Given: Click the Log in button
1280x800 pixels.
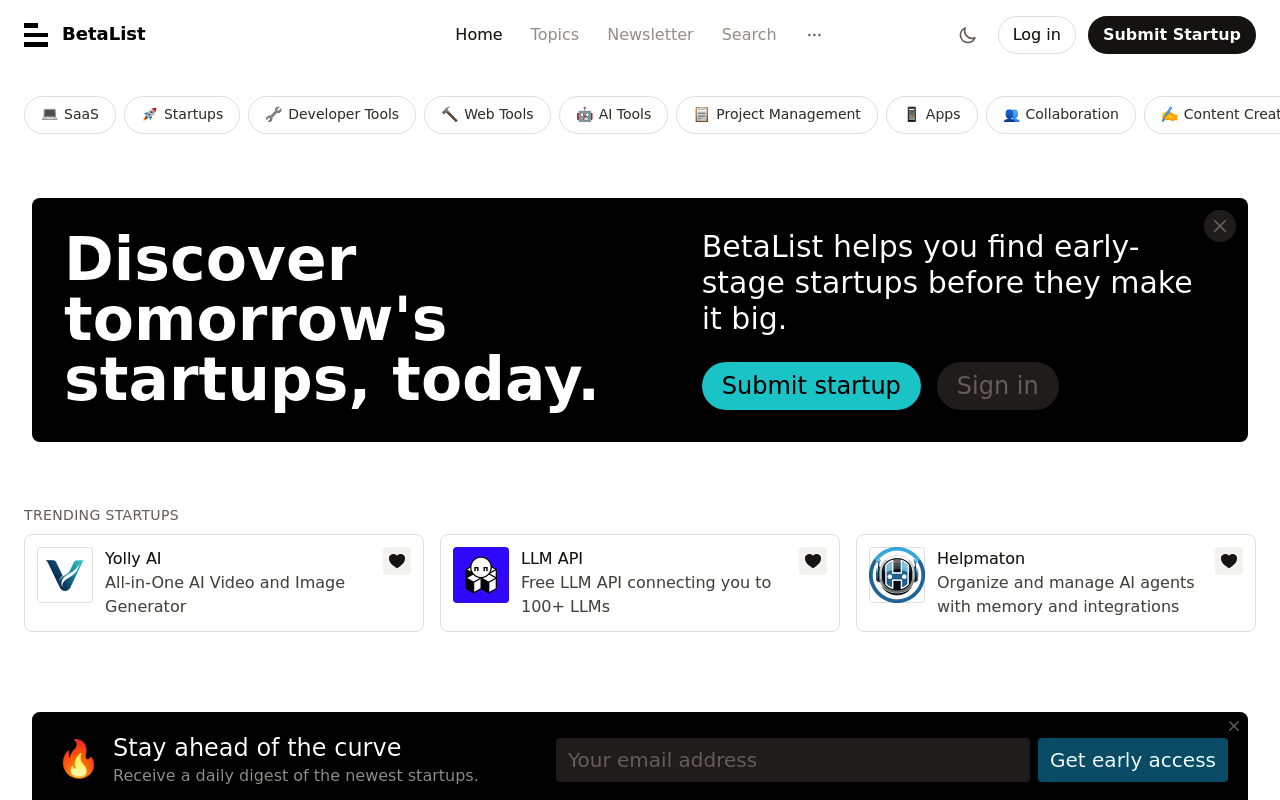Looking at the screenshot, I should click(x=1037, y=35).
